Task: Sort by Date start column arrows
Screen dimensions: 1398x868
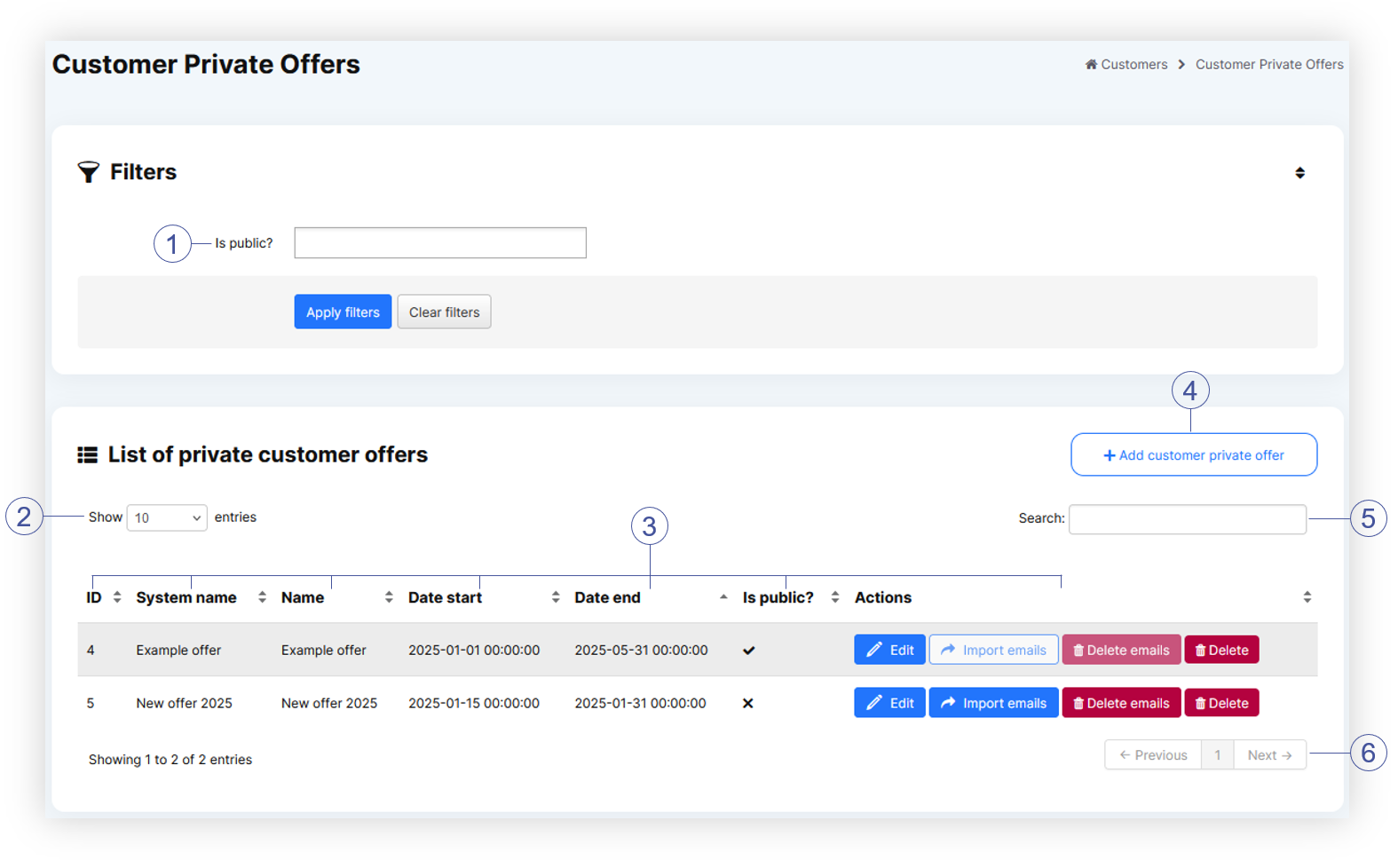Action: coord(556,598)
